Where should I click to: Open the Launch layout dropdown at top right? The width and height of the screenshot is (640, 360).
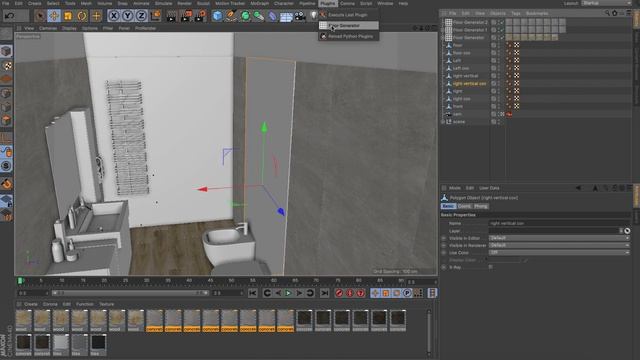[x=607, y=3]
